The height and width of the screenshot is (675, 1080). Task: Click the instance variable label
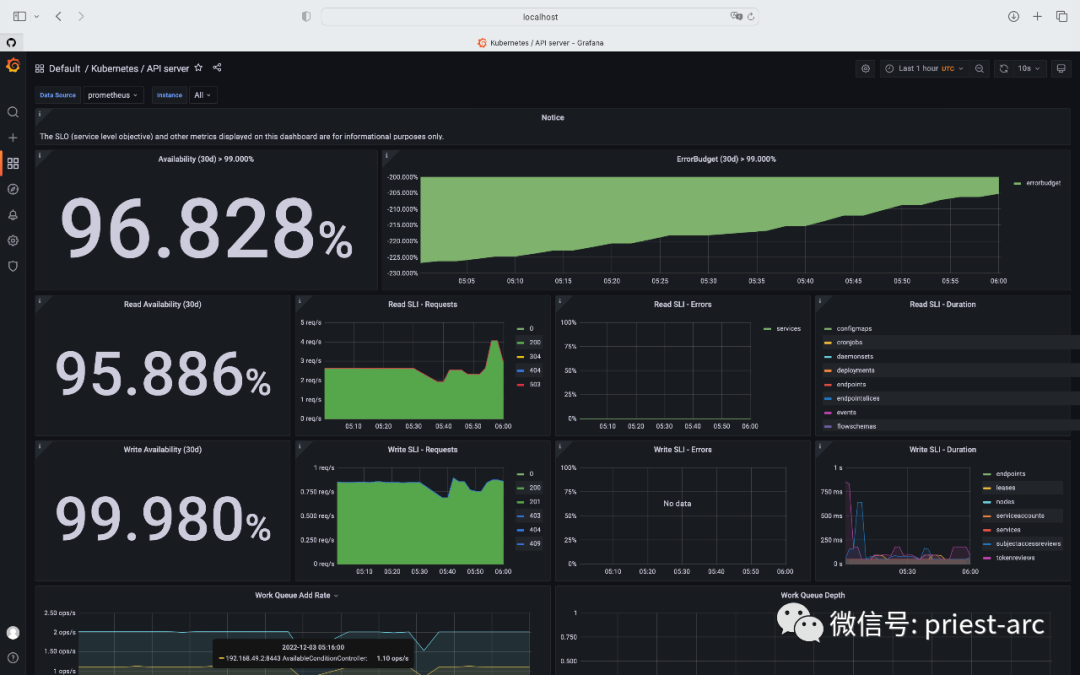coord(169,95)
